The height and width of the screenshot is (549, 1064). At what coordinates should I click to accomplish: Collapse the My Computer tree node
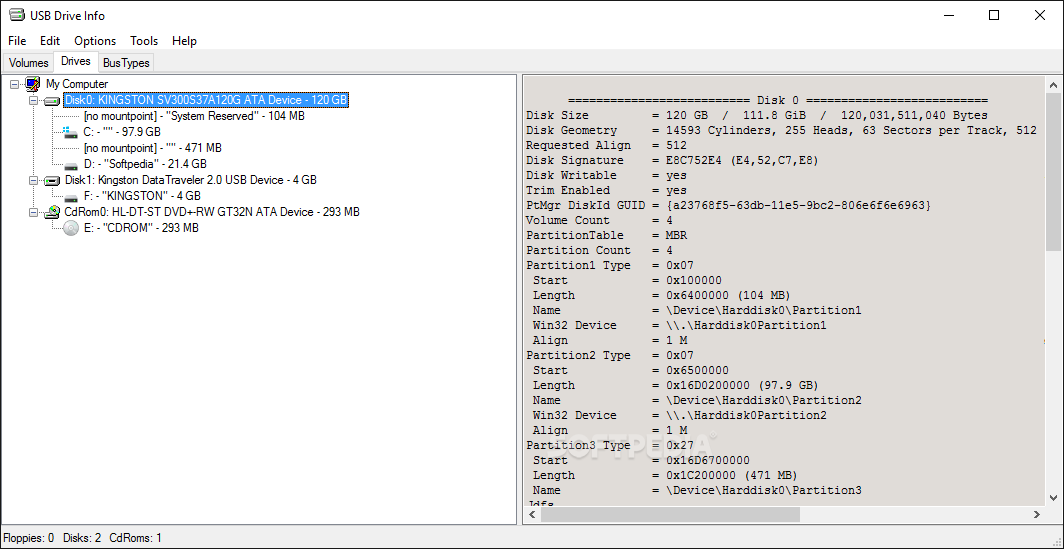(15, 84)
